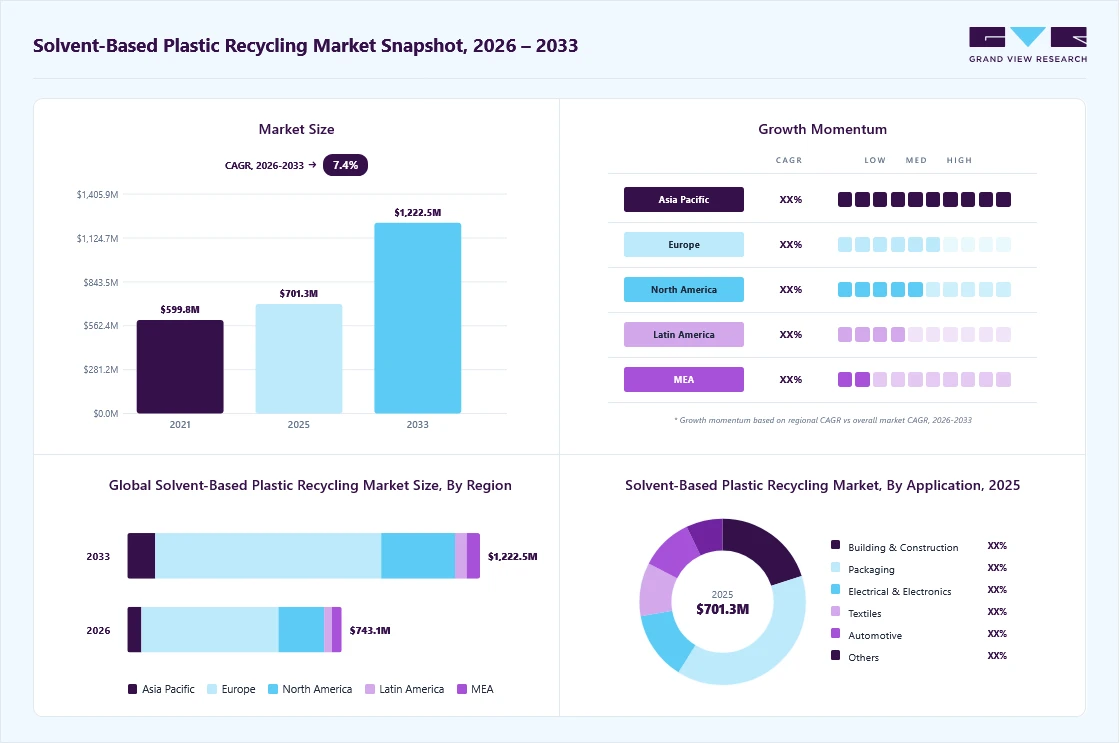Screen dimensions: 1120x743
Task: Click the Europe region button
Action: 684,244
